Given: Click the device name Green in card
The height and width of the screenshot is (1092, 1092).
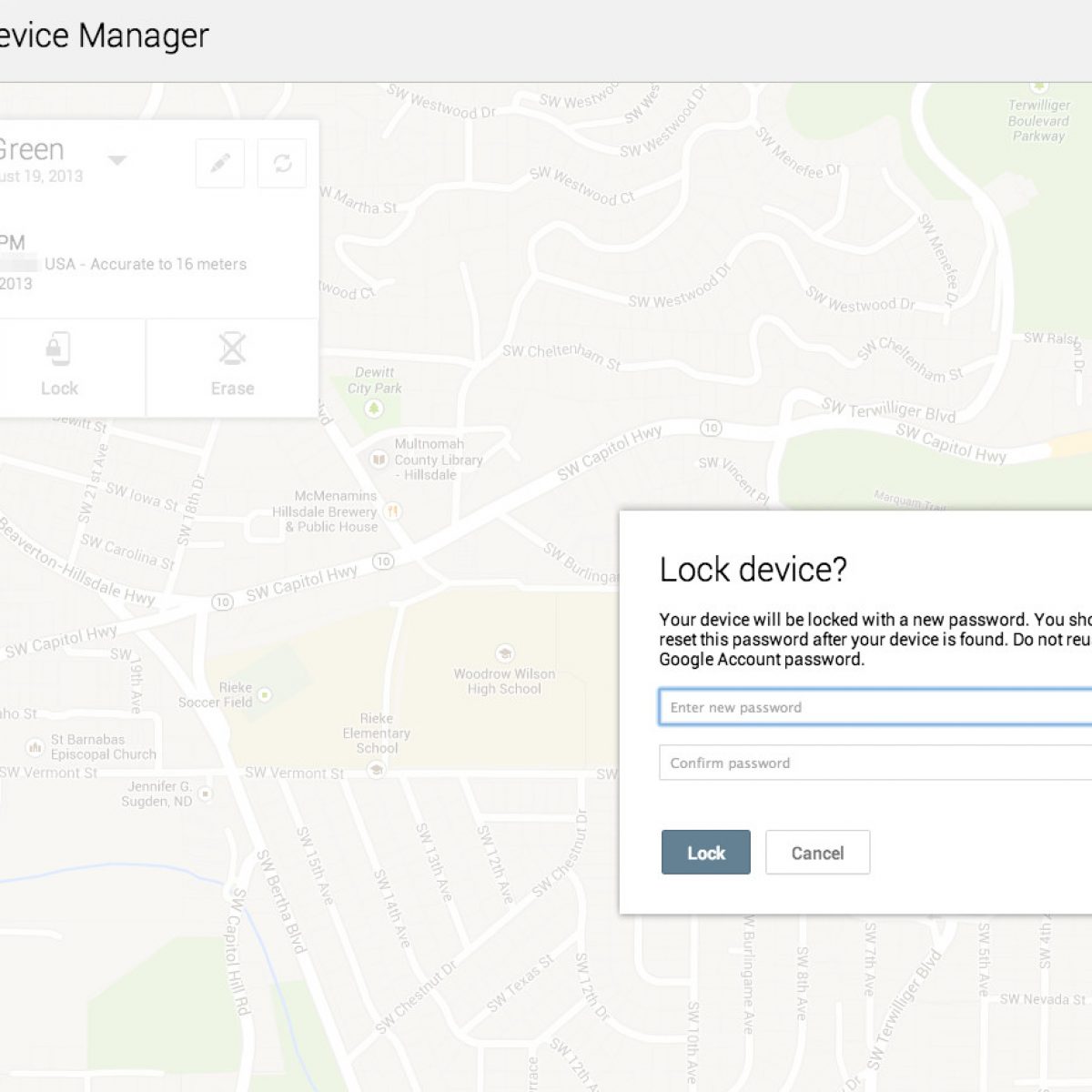Looking at the screenshot, I should coord(32,149).
